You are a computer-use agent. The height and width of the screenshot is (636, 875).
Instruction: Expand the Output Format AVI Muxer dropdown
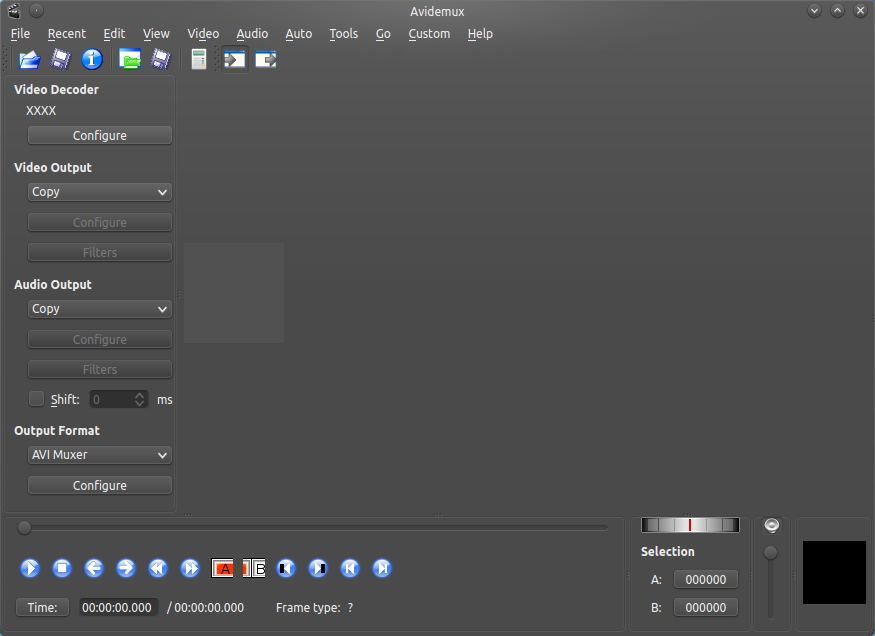pyautogui.click(x=99, y=455)
